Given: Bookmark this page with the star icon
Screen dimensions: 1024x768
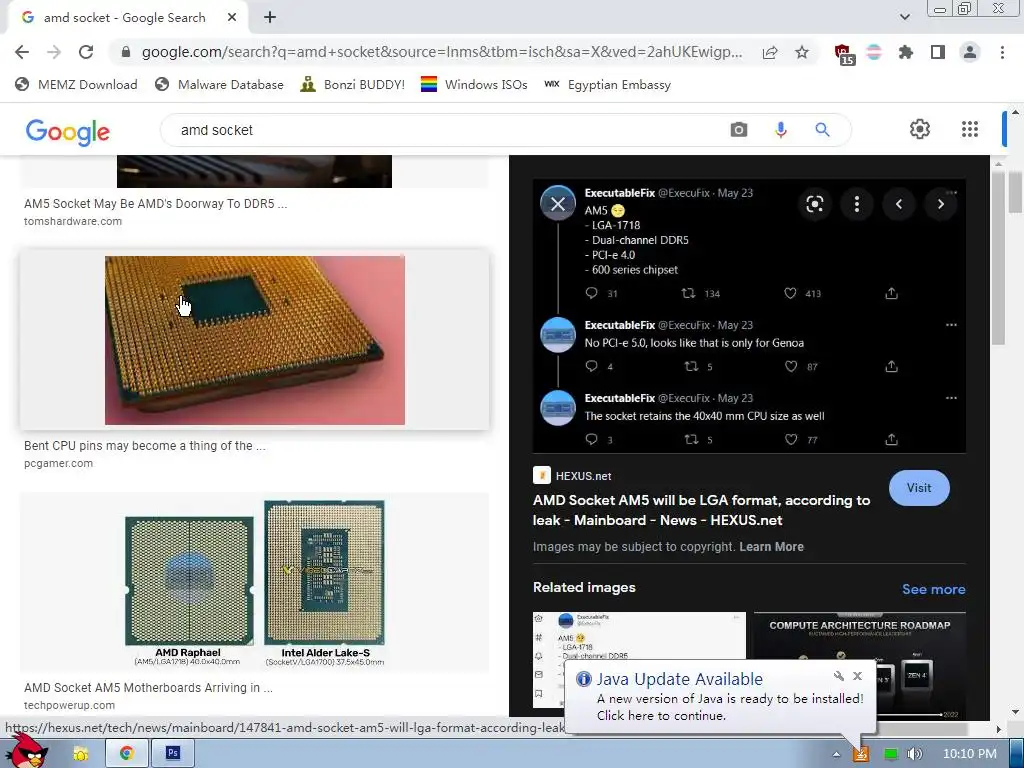Looking at the screenshot, I should click(802, 52).
